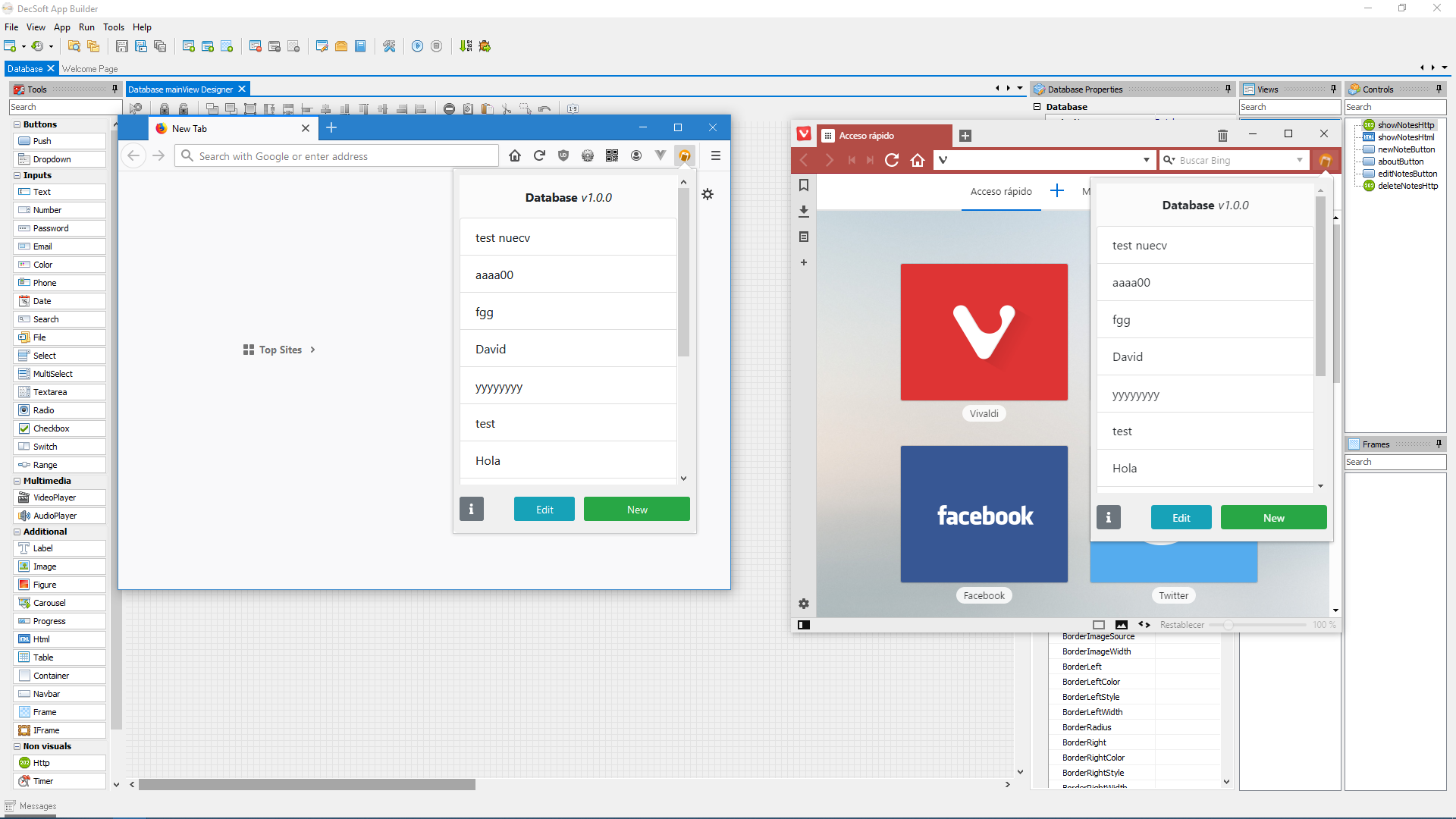Open Vivaldi's Notes panel
This screenshot has width=1456, height=819.
pyautogui.click(x=804, y=237)
